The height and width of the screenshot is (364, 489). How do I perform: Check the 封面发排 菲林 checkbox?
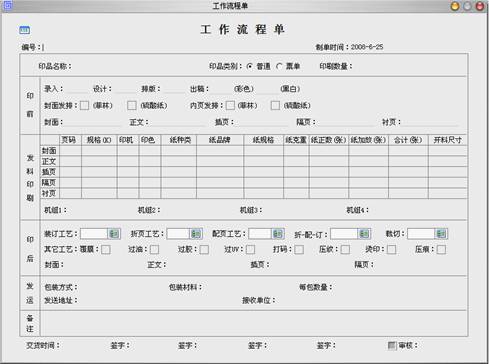(x=85, y=105)
